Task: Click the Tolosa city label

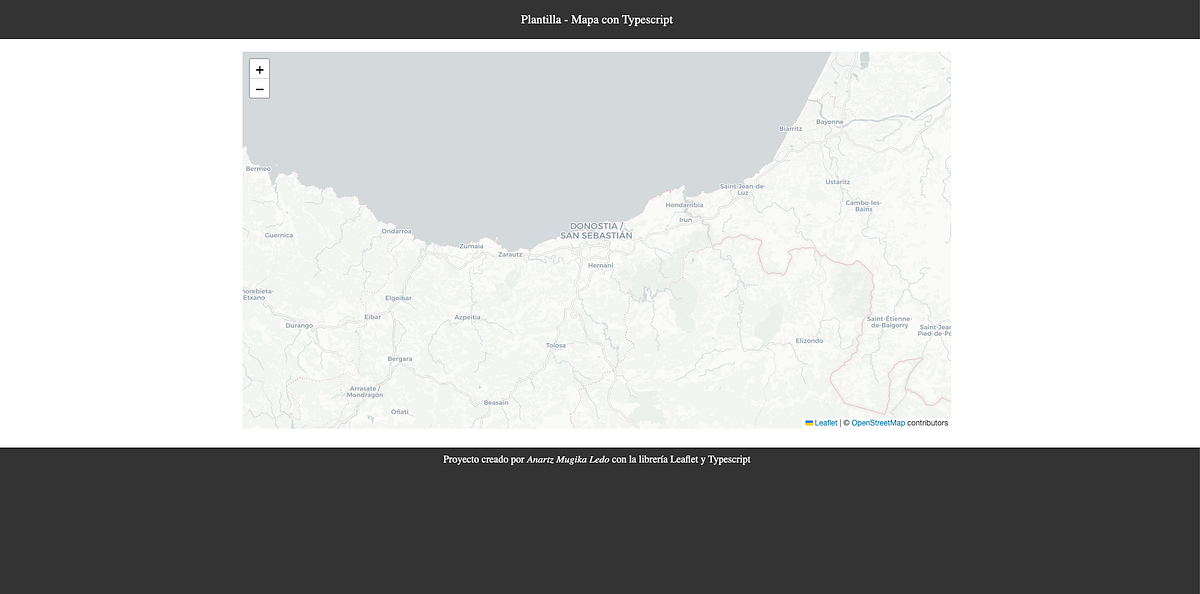Action: coord(554,343)
